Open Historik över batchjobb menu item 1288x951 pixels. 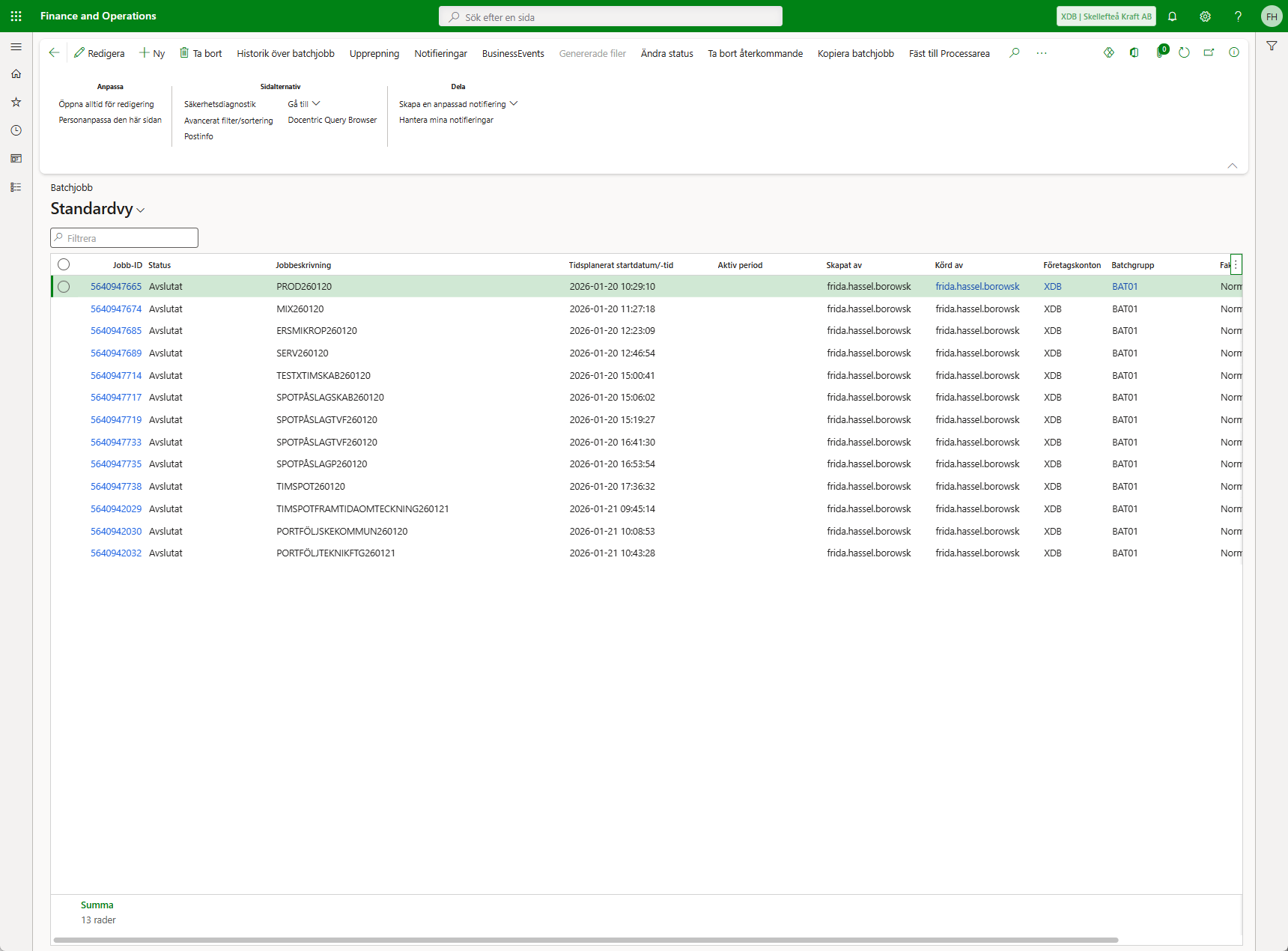pos(285,53)
